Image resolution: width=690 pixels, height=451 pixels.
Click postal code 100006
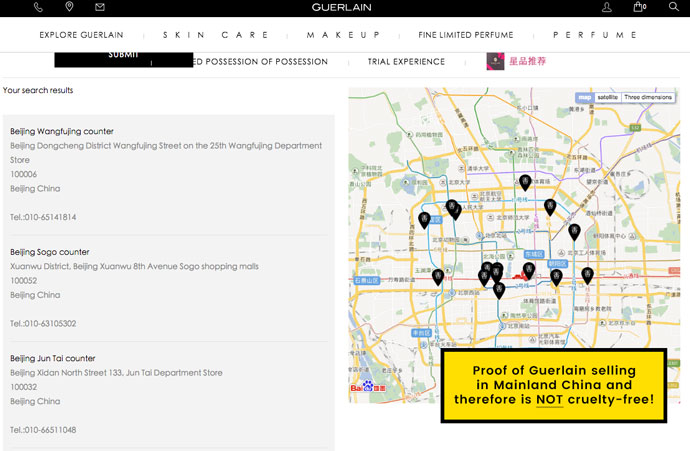click(x=23, y=174)
